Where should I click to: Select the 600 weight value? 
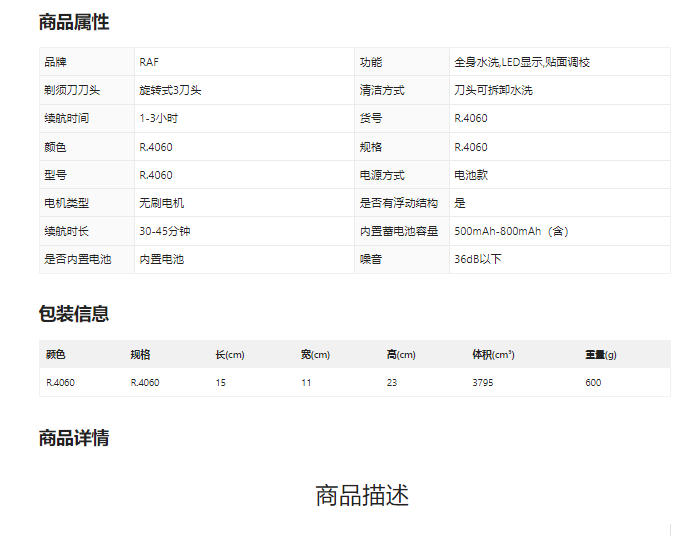pyautogui.click(x=593, y=382)
